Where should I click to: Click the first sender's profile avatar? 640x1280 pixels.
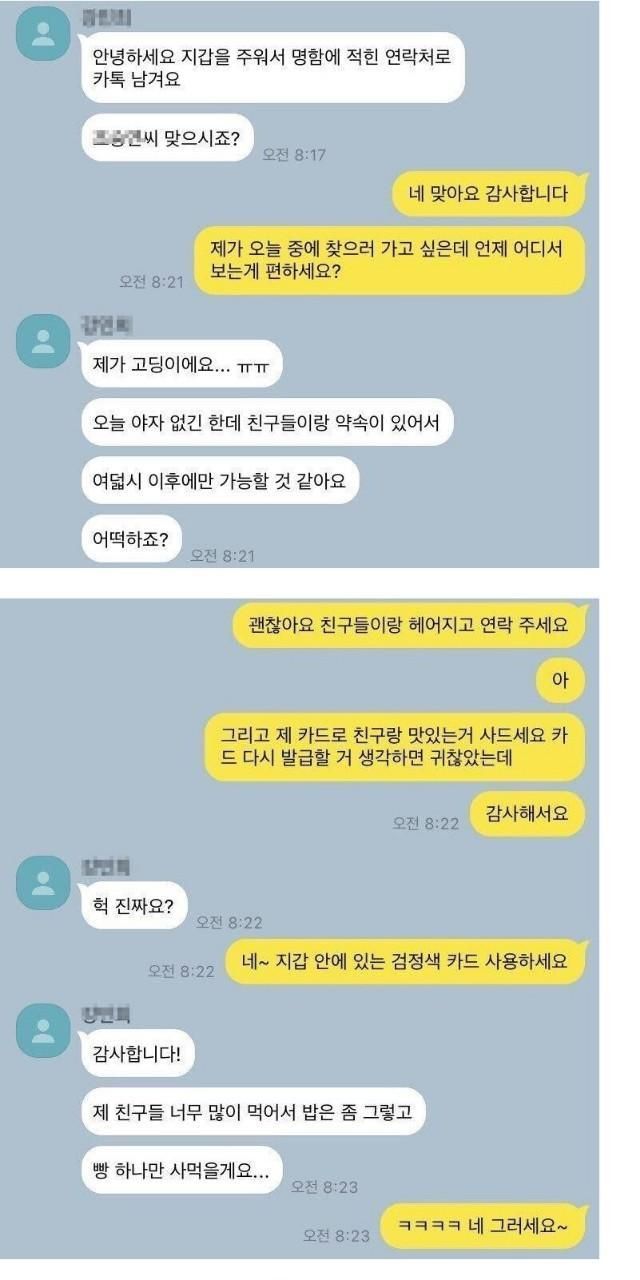[43, 37]
